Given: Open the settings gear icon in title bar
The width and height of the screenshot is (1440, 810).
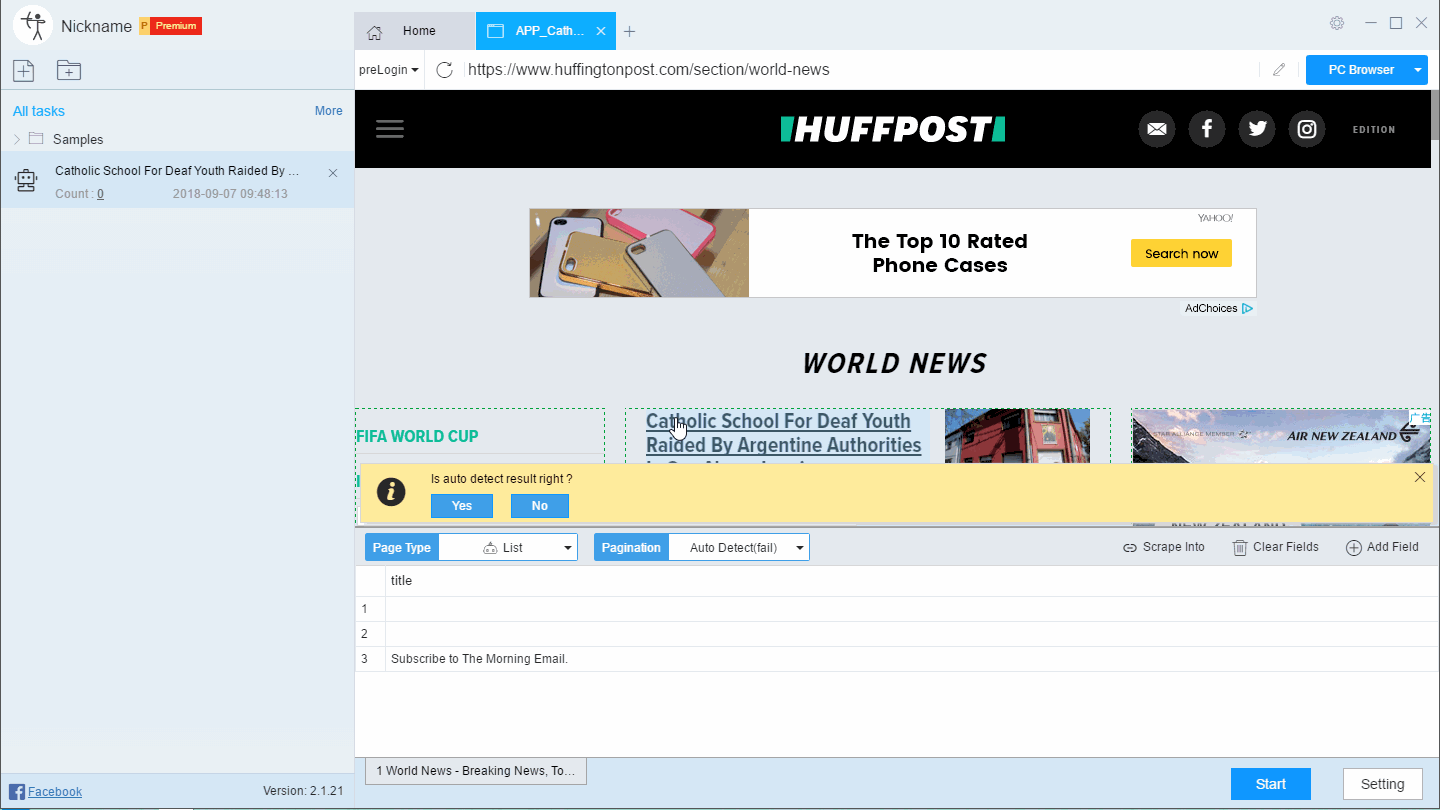Looking at the screenshot, I should coord(1337,23).
